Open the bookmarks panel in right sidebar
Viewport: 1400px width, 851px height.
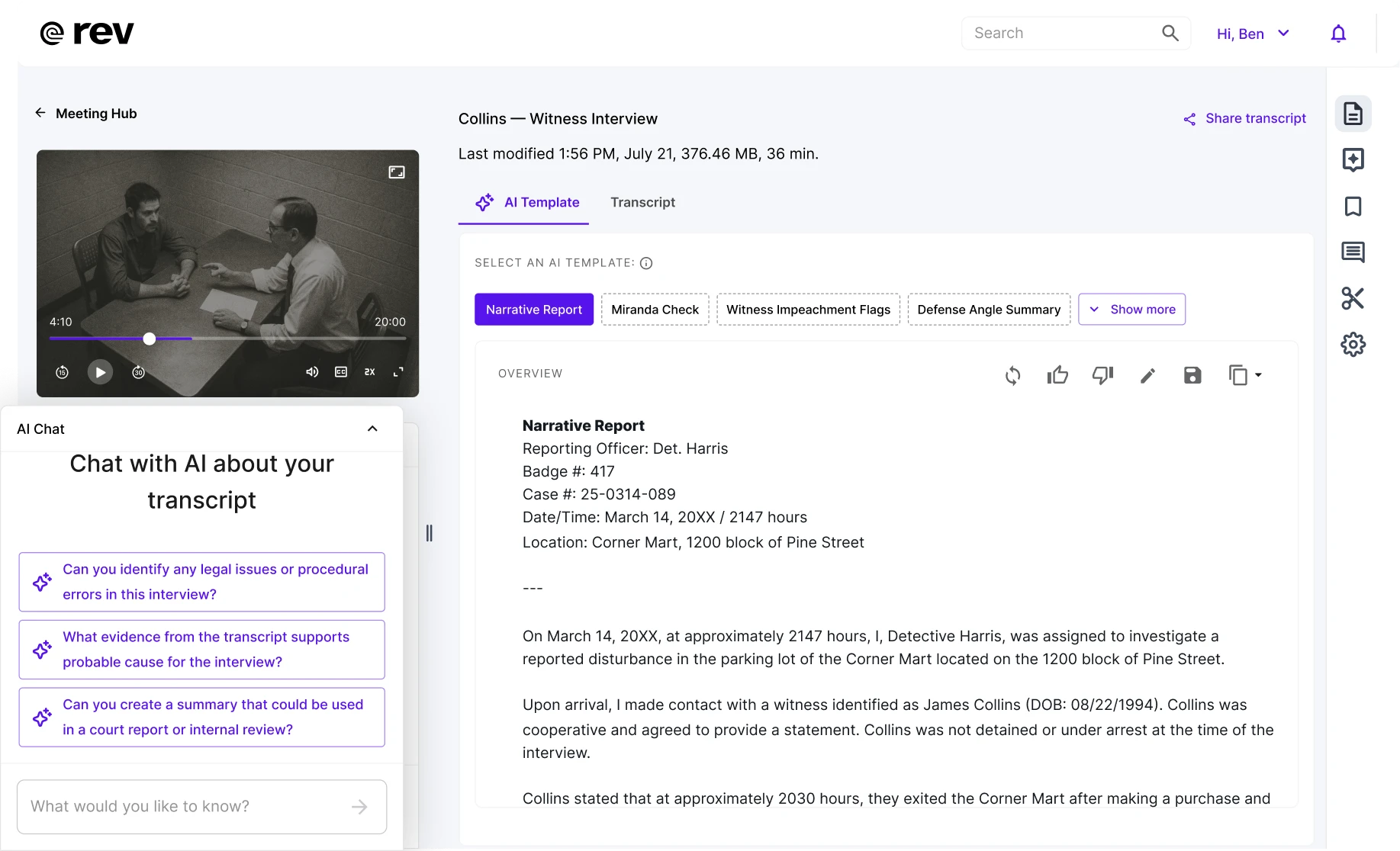tap(1353, 207)
